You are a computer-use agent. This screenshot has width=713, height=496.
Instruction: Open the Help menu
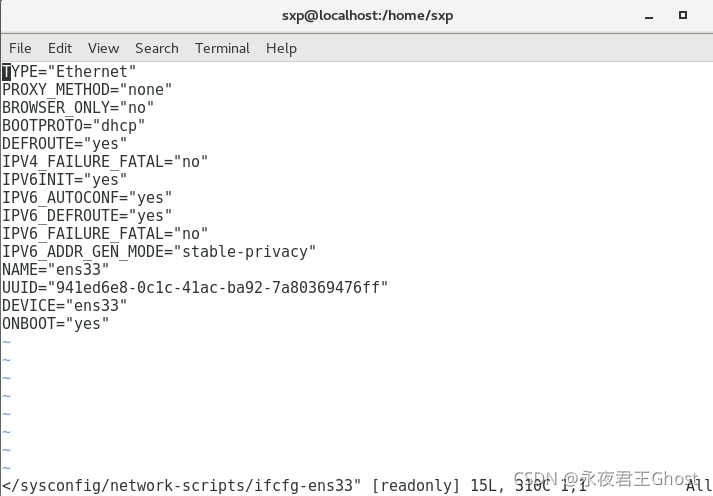281,48
